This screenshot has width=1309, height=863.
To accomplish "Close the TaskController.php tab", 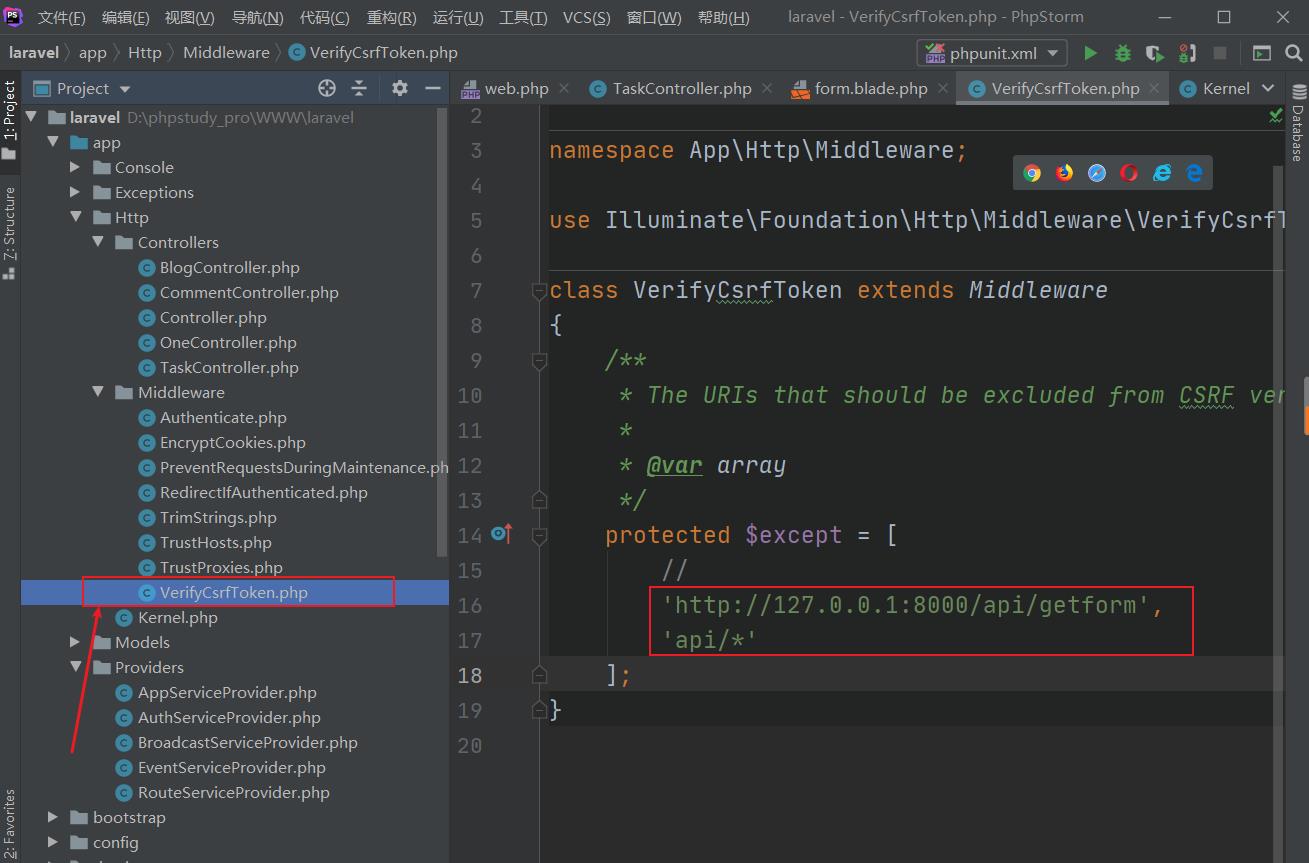I will 767,88.
